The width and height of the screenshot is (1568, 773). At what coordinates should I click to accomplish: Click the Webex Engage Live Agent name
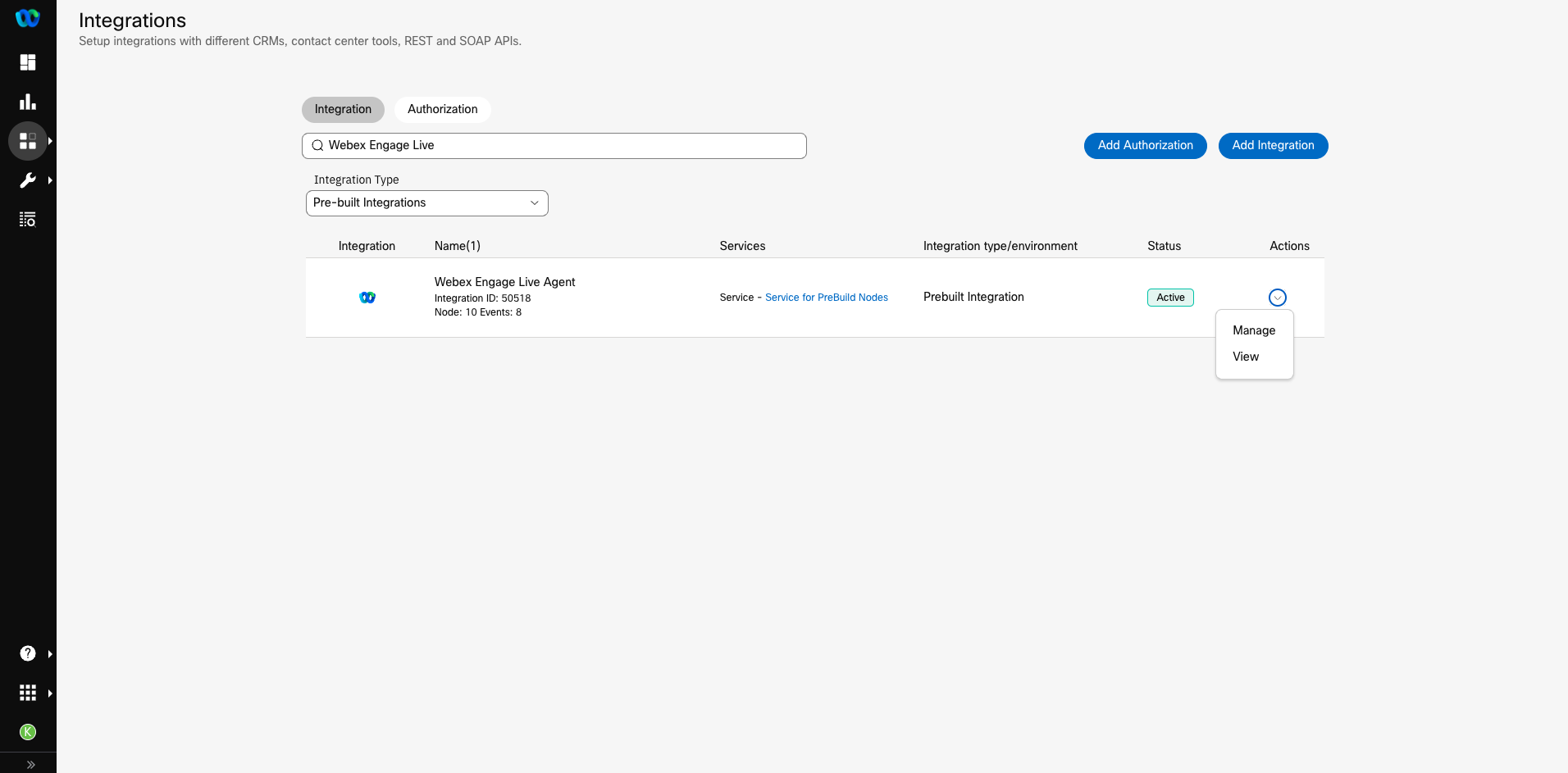505,282
